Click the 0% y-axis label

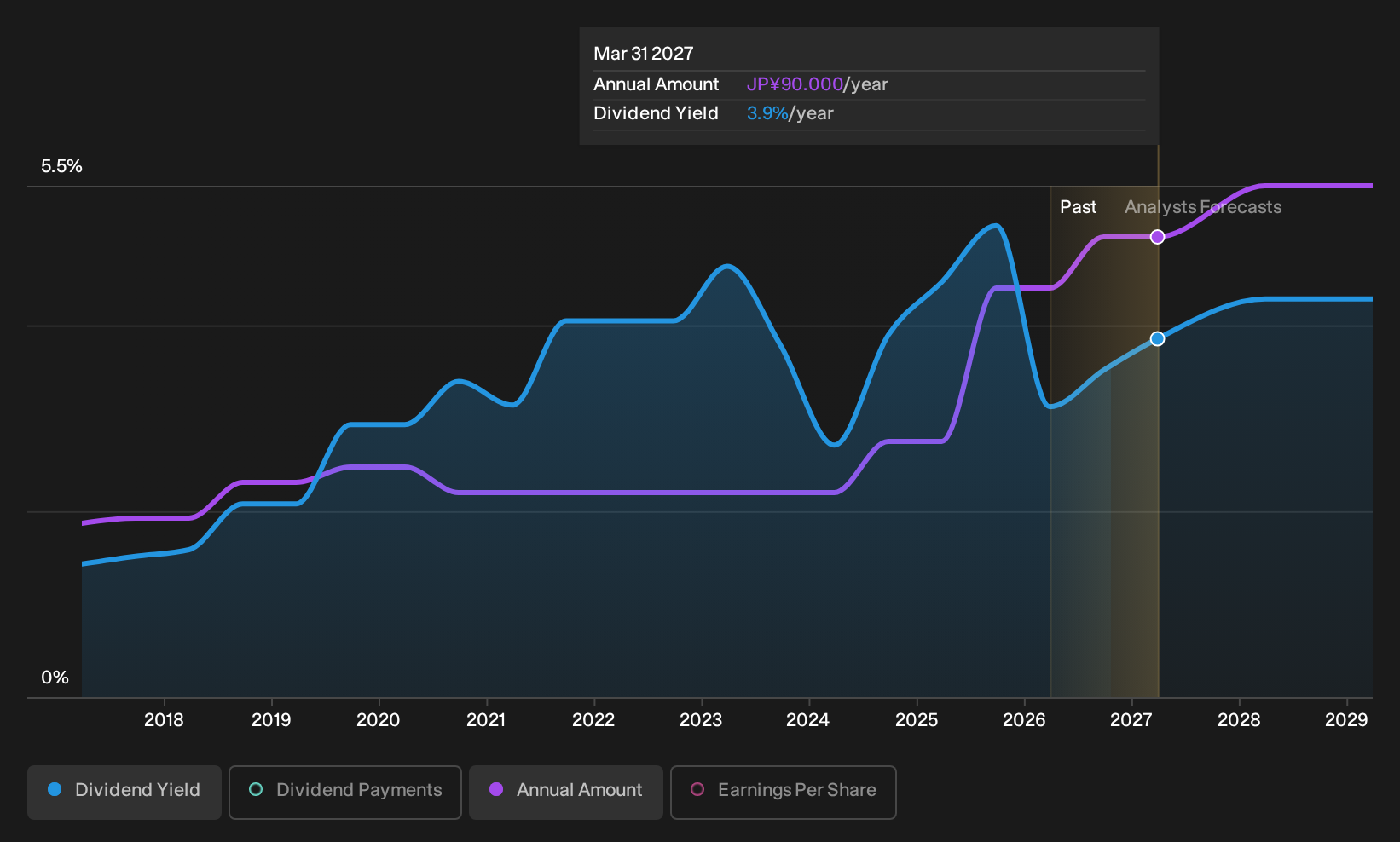pyautogui.click(x=55, y=678)
